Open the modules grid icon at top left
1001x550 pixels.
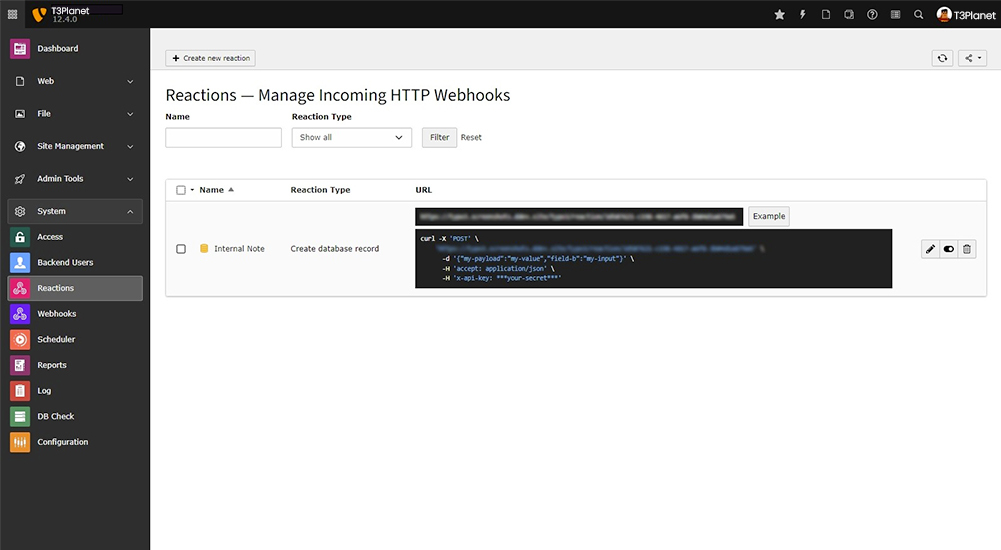coord(12,14)
